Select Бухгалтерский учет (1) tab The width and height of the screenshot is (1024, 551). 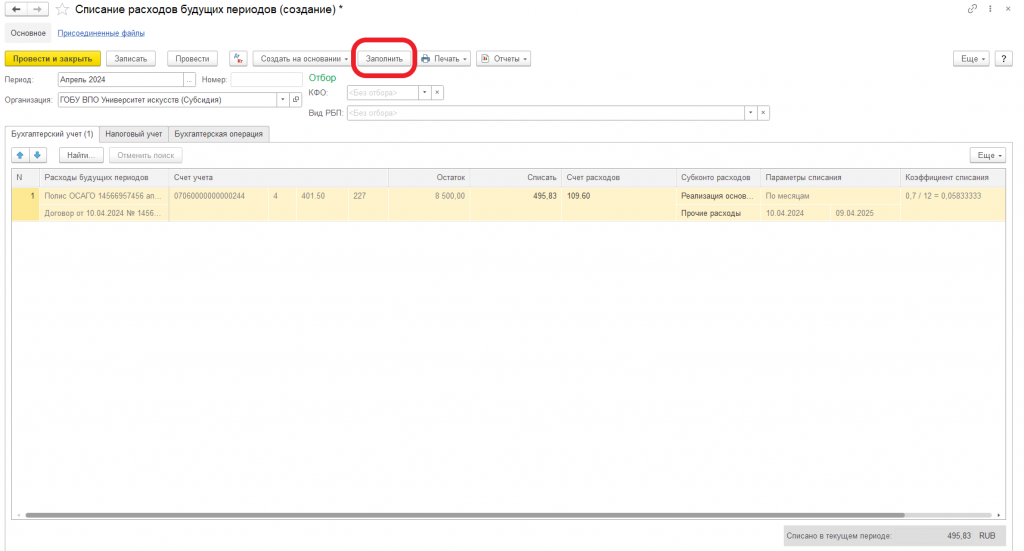pos(52,134)
